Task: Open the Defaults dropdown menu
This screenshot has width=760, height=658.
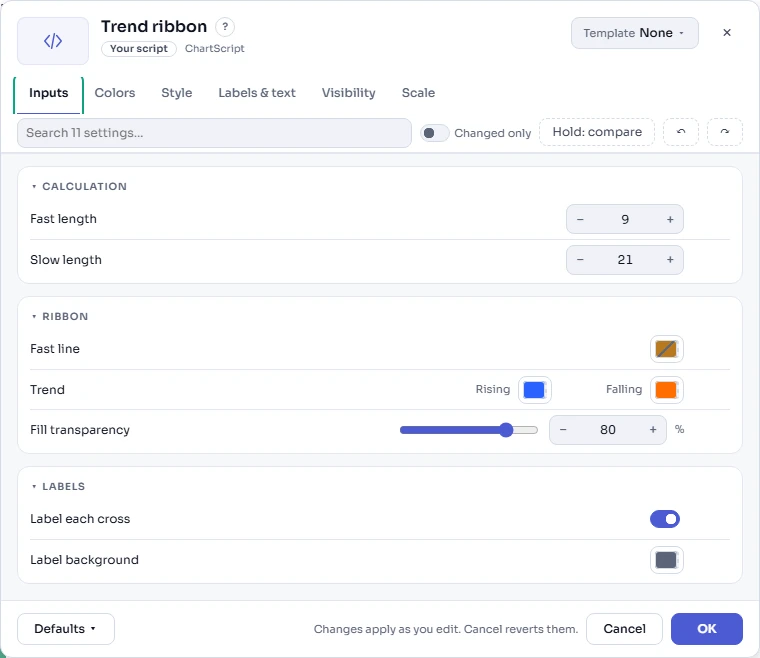Action: point(66,629)
